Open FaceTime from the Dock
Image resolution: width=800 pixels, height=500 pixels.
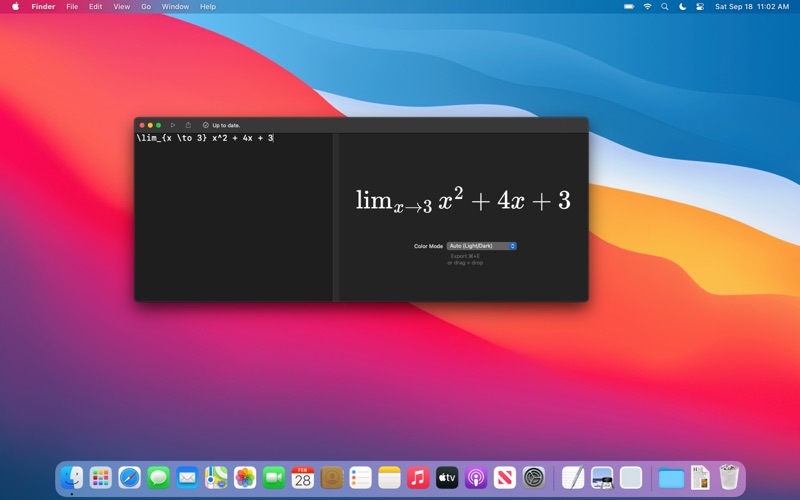coord(274,478)
